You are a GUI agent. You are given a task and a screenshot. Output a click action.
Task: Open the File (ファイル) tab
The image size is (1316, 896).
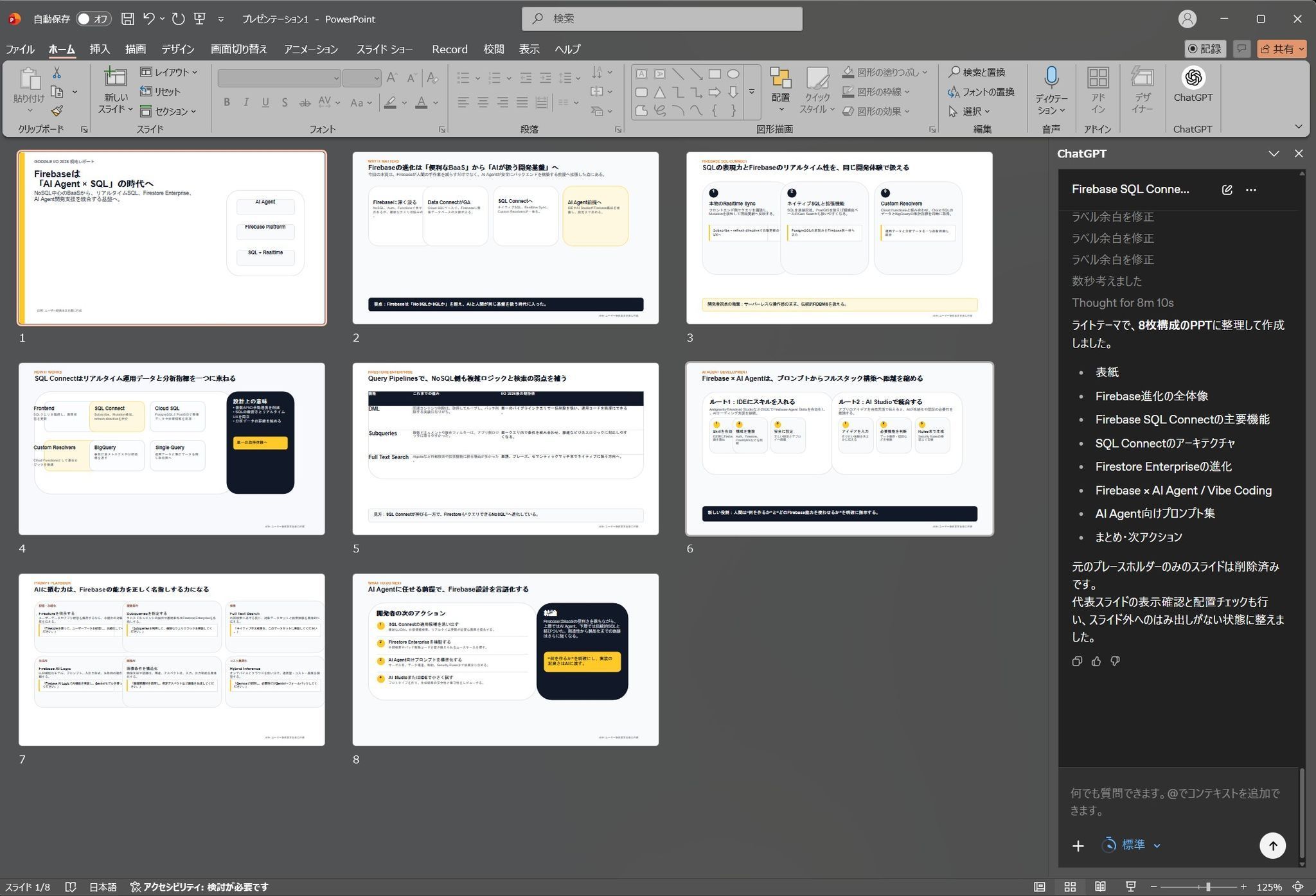click(x=20, y=49)
